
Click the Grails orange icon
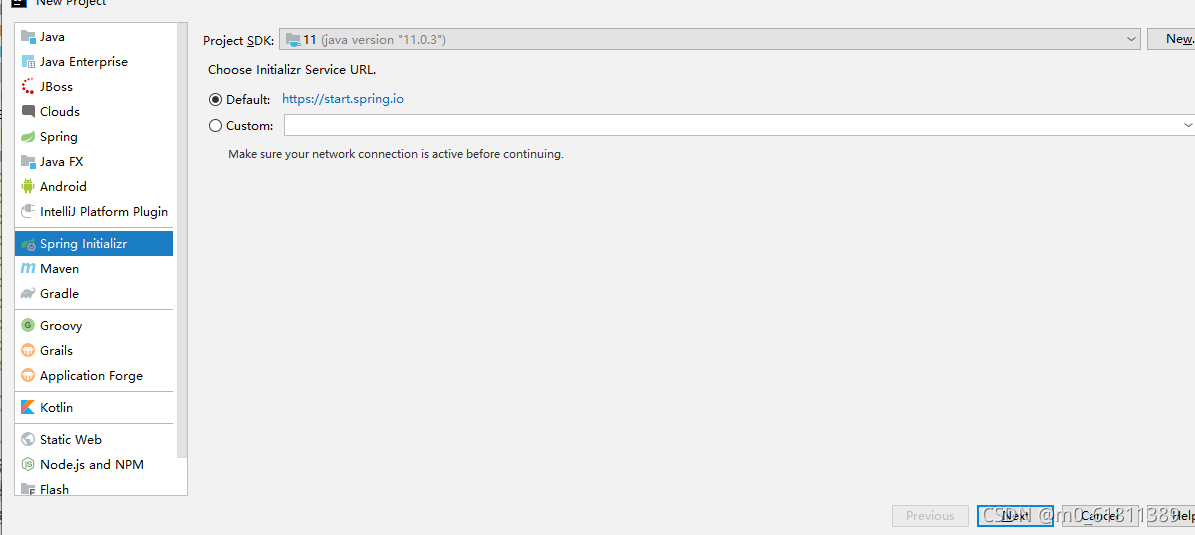coord(28,351)
